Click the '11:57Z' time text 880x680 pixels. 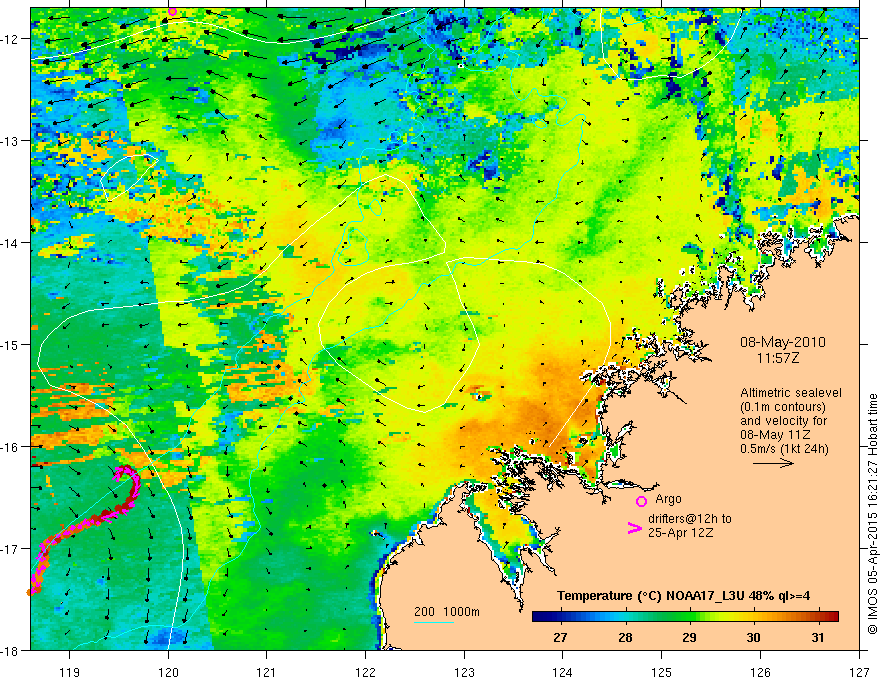tap(777, 358)
